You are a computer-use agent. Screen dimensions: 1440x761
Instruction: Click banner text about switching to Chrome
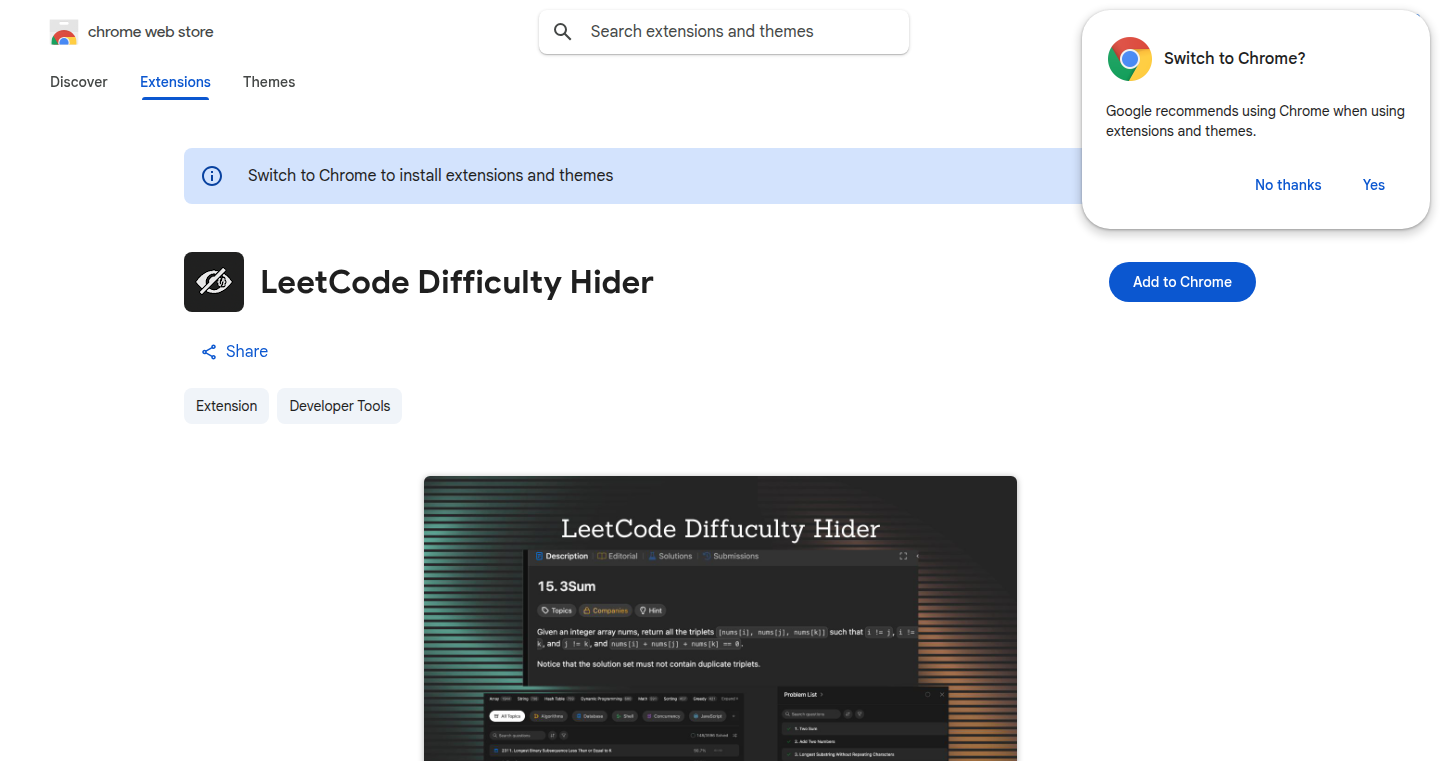[431, 176]
